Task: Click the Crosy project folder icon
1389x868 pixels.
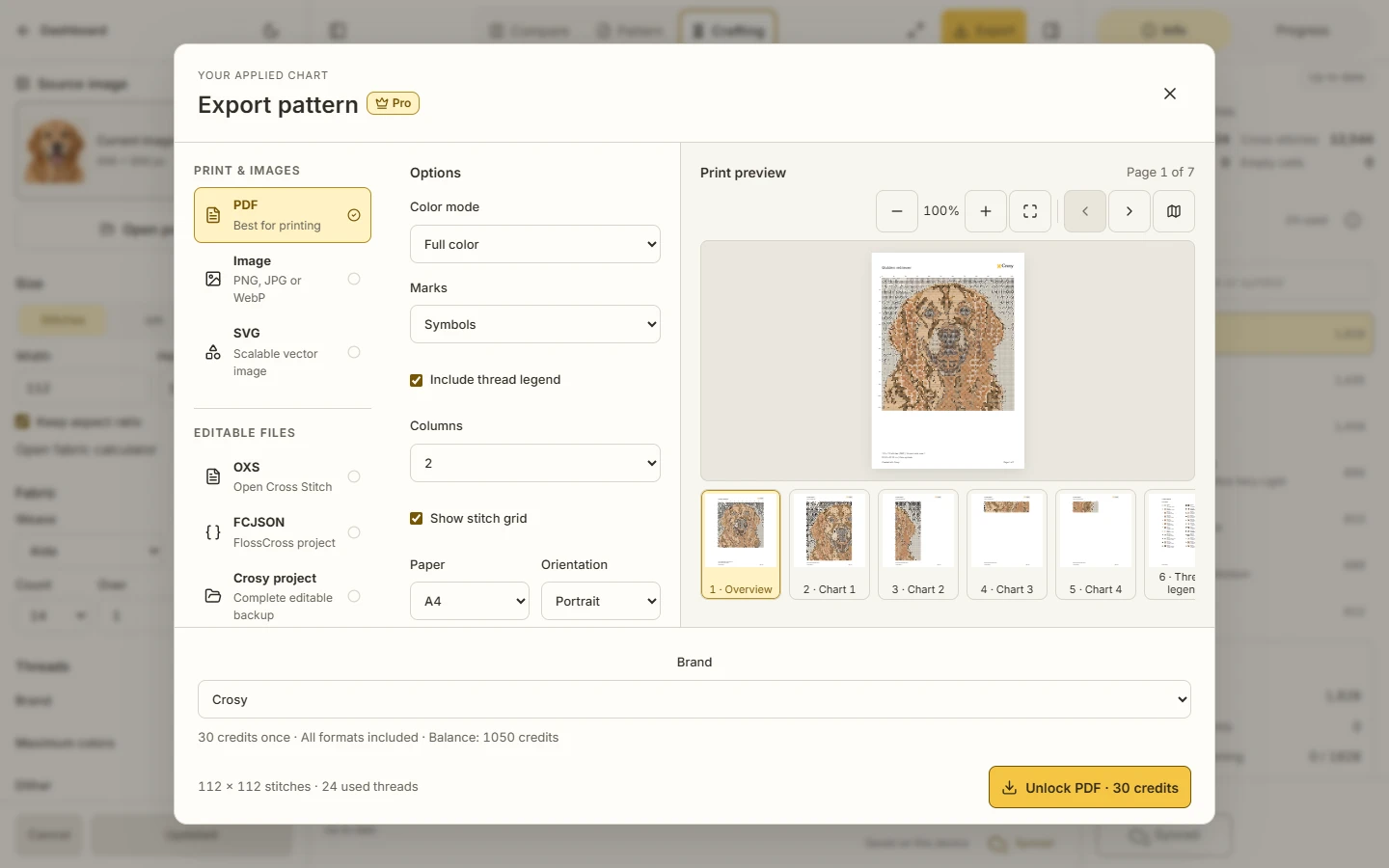Action: (214, 596)
